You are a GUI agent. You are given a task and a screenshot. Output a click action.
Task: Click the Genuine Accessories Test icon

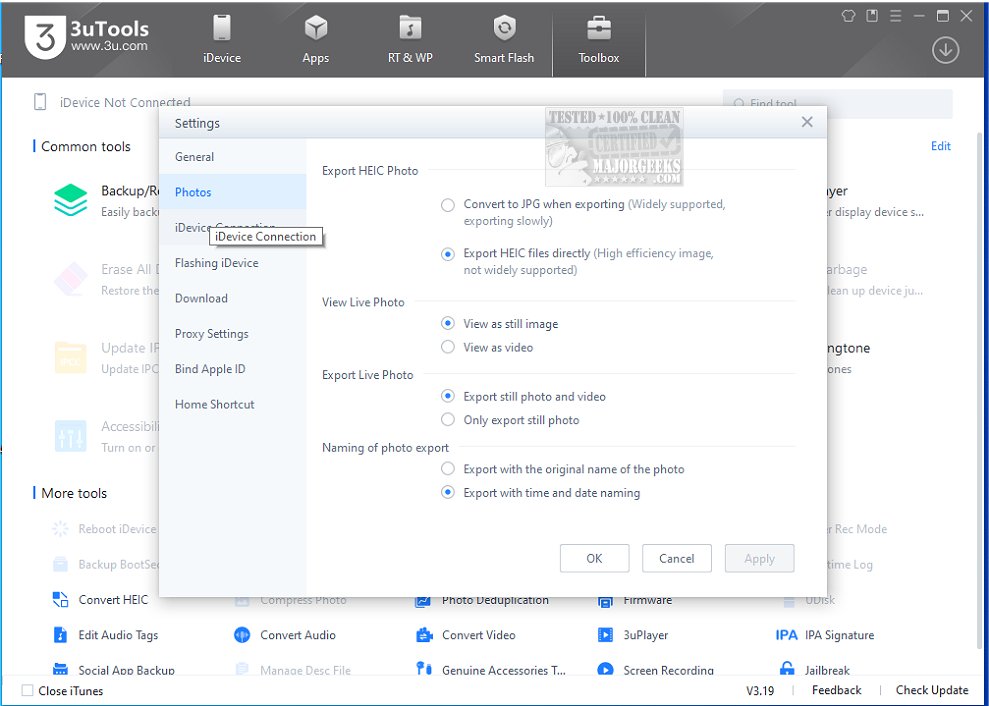pos(424,668)
